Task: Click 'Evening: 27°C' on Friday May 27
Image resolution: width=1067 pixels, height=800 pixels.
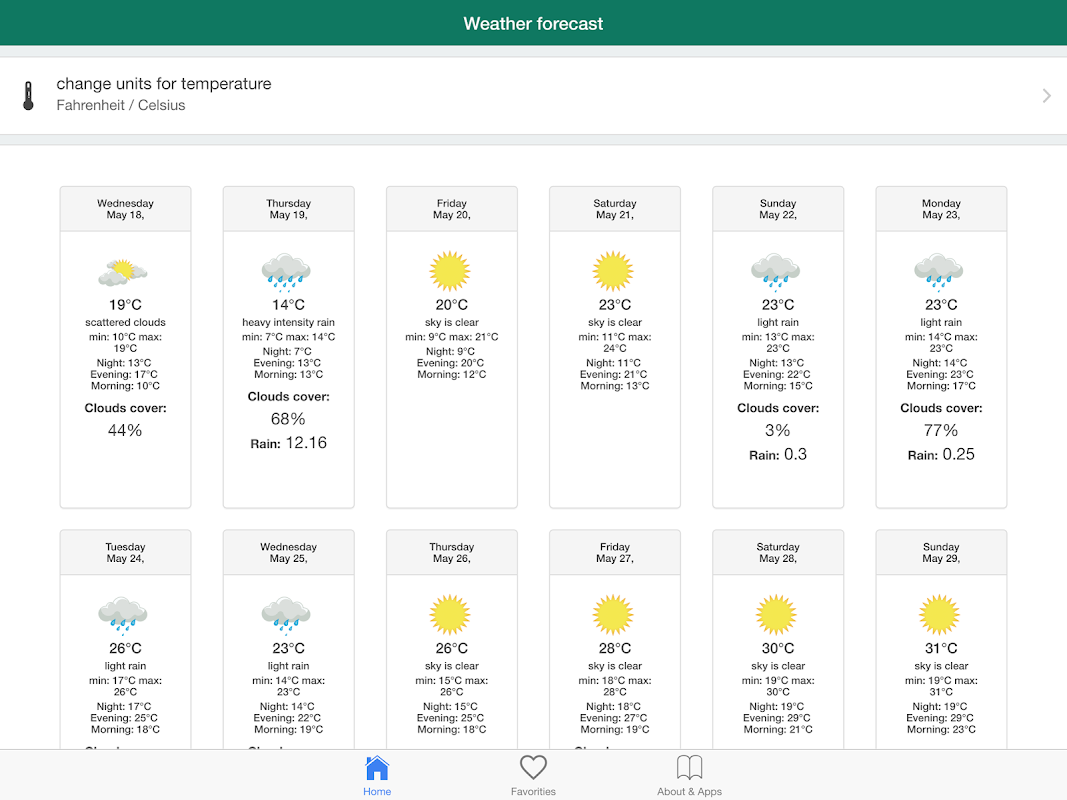Action: pos(613,718)
